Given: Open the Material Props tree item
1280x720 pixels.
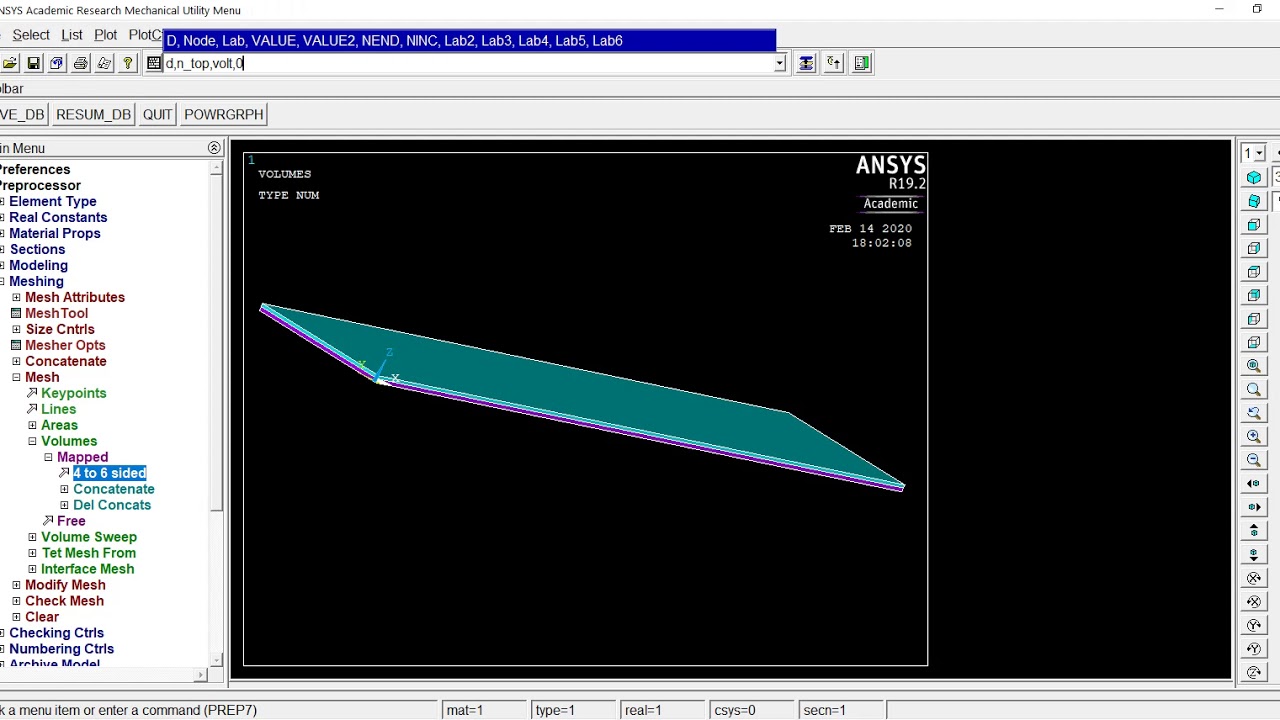Looking at the screenshot, I should tap(55, 233).
